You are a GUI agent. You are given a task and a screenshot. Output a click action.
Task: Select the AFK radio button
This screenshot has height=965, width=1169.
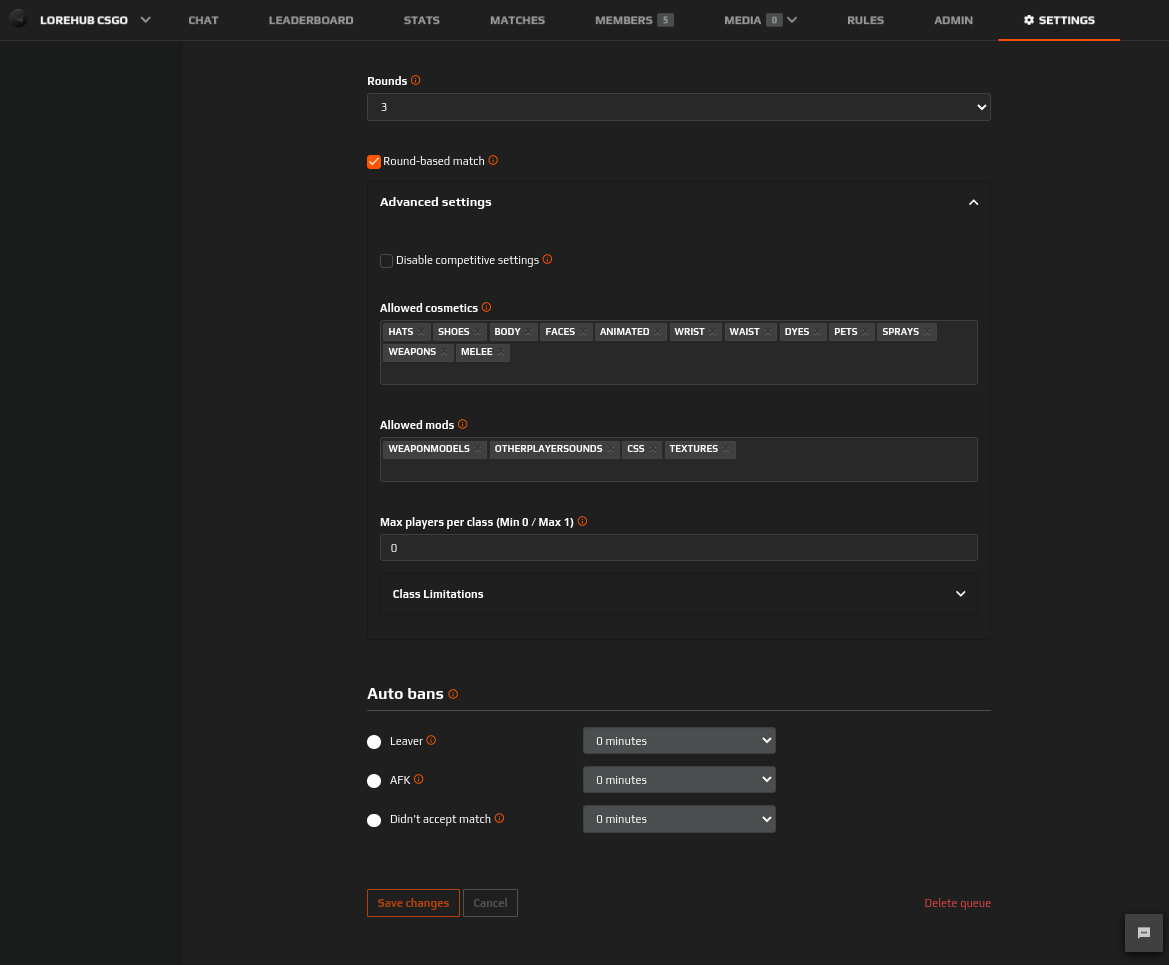point(374,780)
